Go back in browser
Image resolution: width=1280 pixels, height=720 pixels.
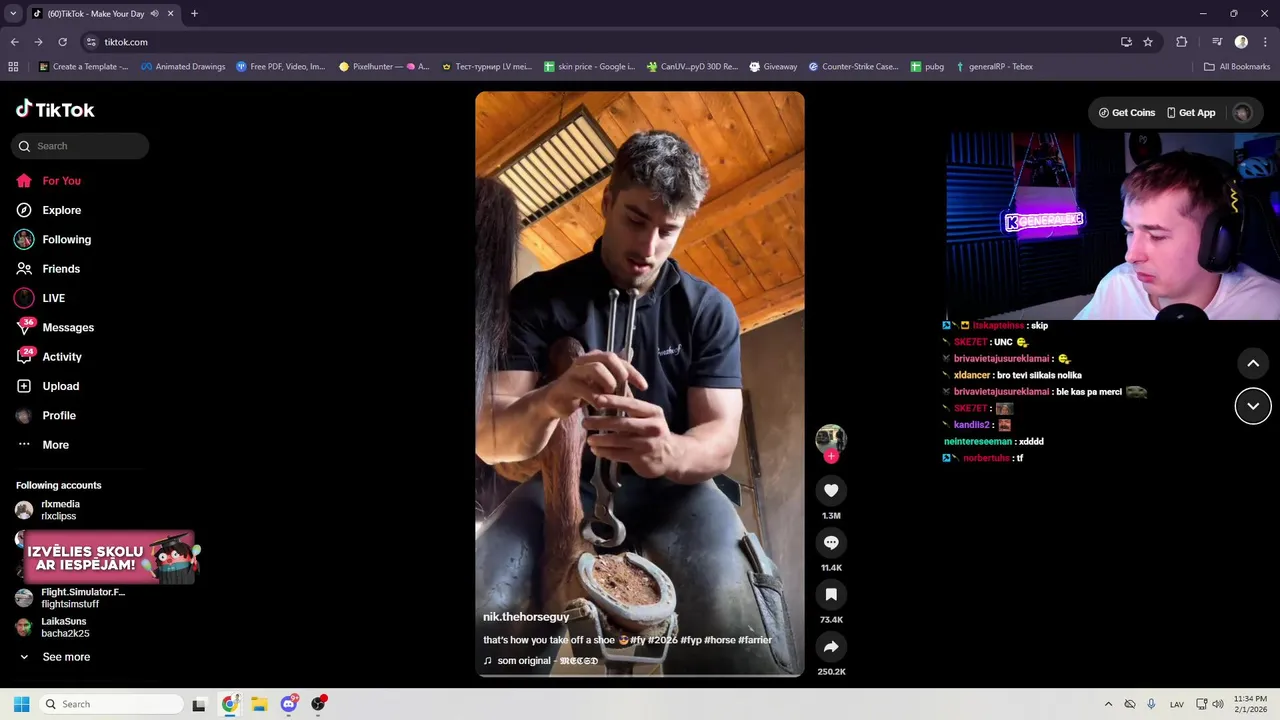pyautogui.click(x=14, y=42)
